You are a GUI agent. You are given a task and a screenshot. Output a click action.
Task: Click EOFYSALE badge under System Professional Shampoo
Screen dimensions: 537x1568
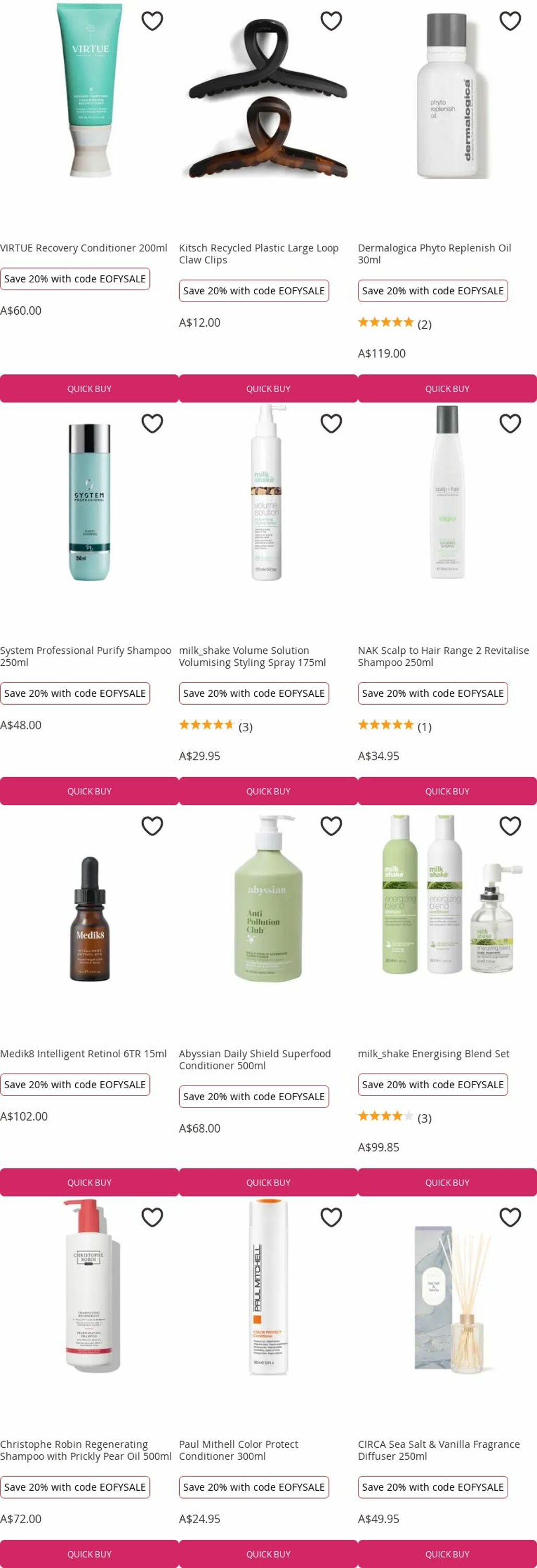point(75,693)
